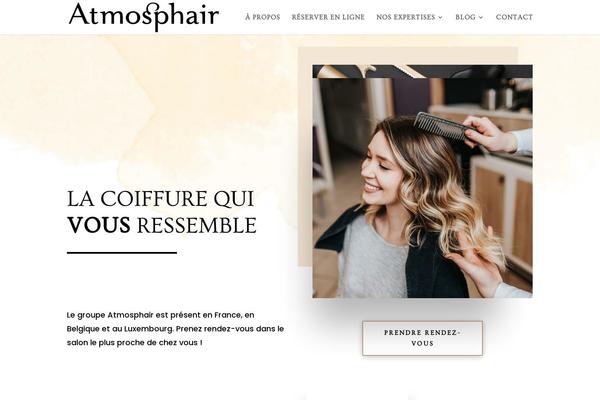Screen dimensions: 600x400
Task: Click the dark strip atop the photo
Action: click(x=422, y=71)
